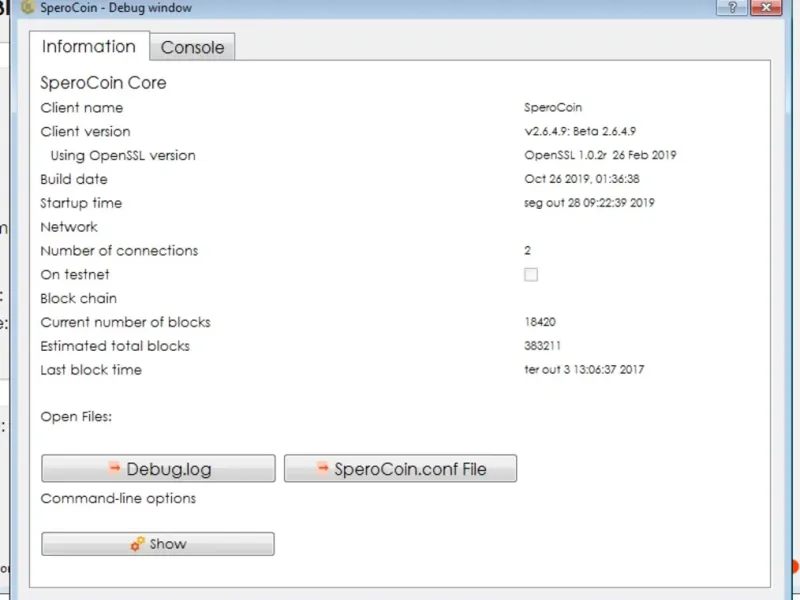Toggle the On testnet checkbox
The width and height of the screenshot is (800, 600).
[x=531, y=274]
